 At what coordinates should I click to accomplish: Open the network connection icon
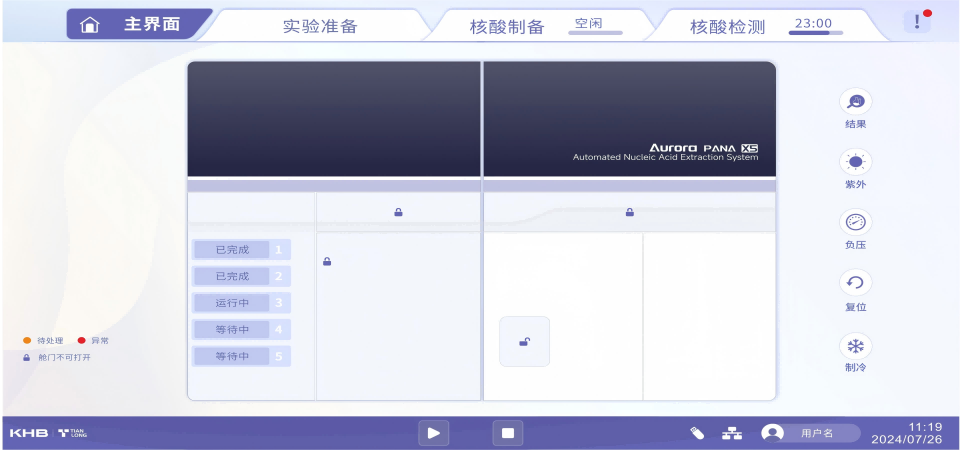tap(733, 433)
